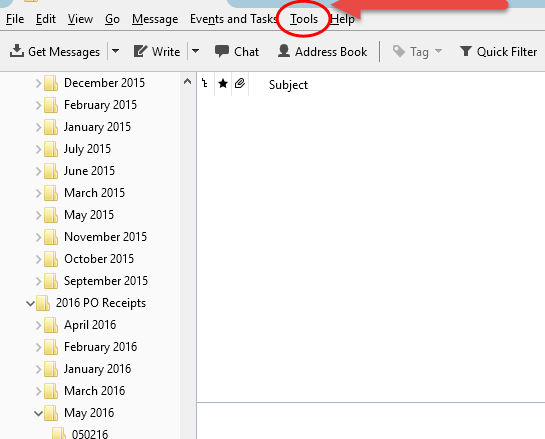This screenshot has width=545, height=439.
Task: Open Get Messages dropdown arrow
Action: [x=115, y=51]
